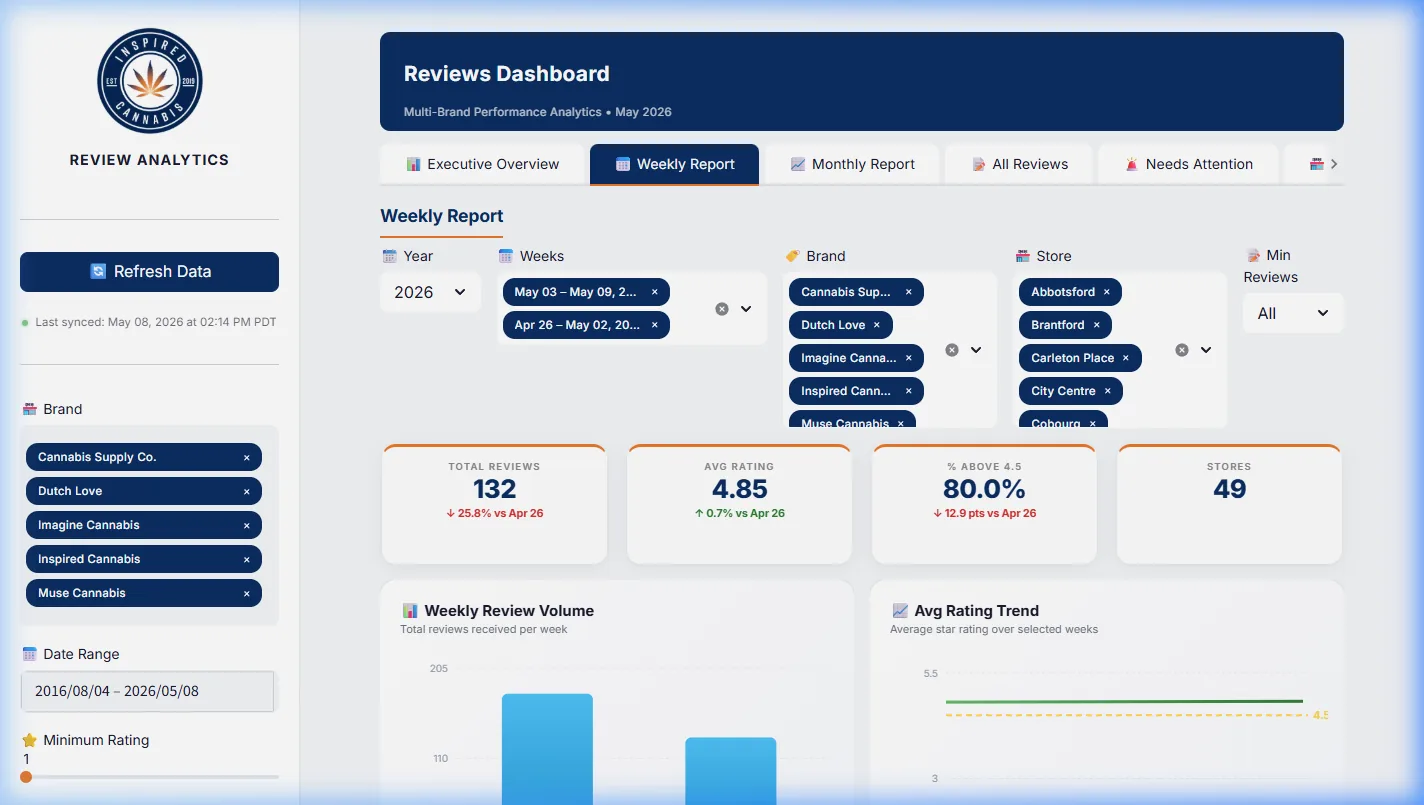Expand the Store dropdown arrow
Image resolution: width=1424 pixels, height=805 pixels.
(1206, 350)
